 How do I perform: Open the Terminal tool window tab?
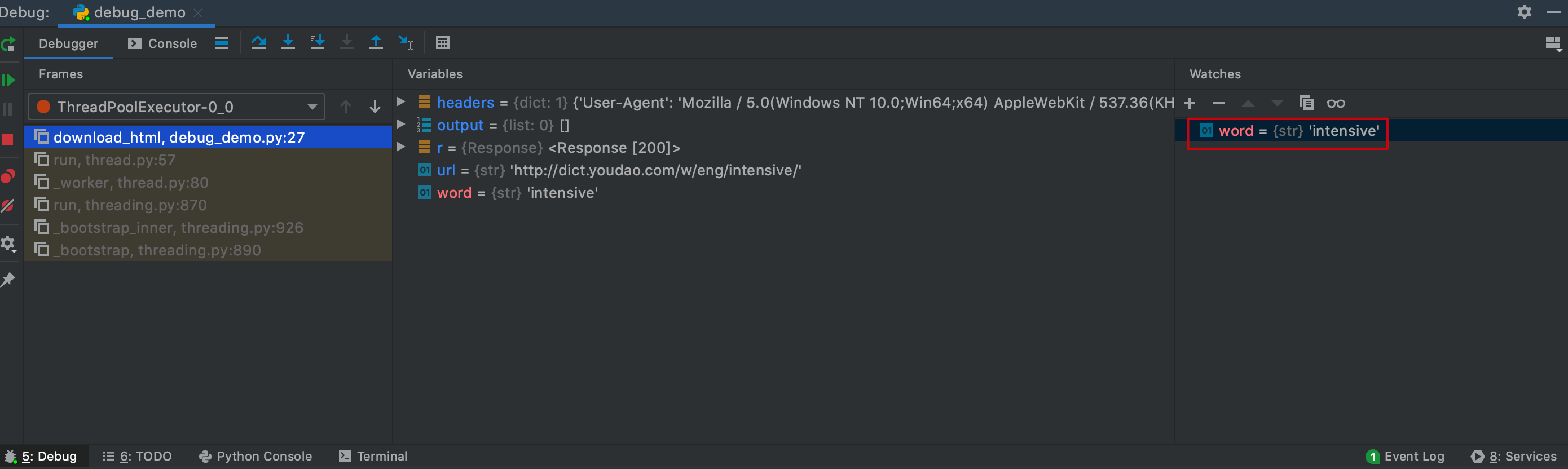[x=373, y=456]
